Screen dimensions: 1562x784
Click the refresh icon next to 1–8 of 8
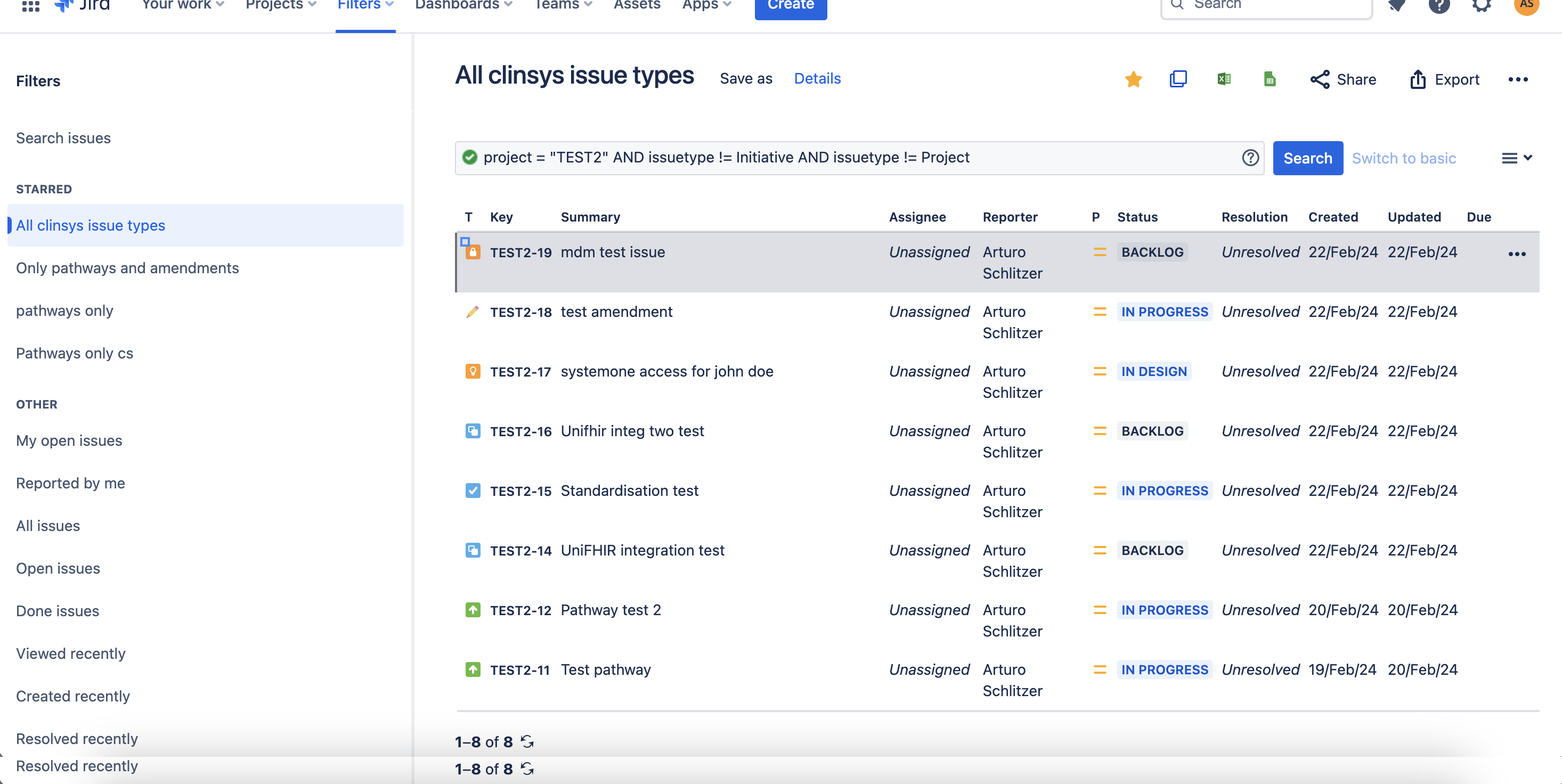[527, 741]
